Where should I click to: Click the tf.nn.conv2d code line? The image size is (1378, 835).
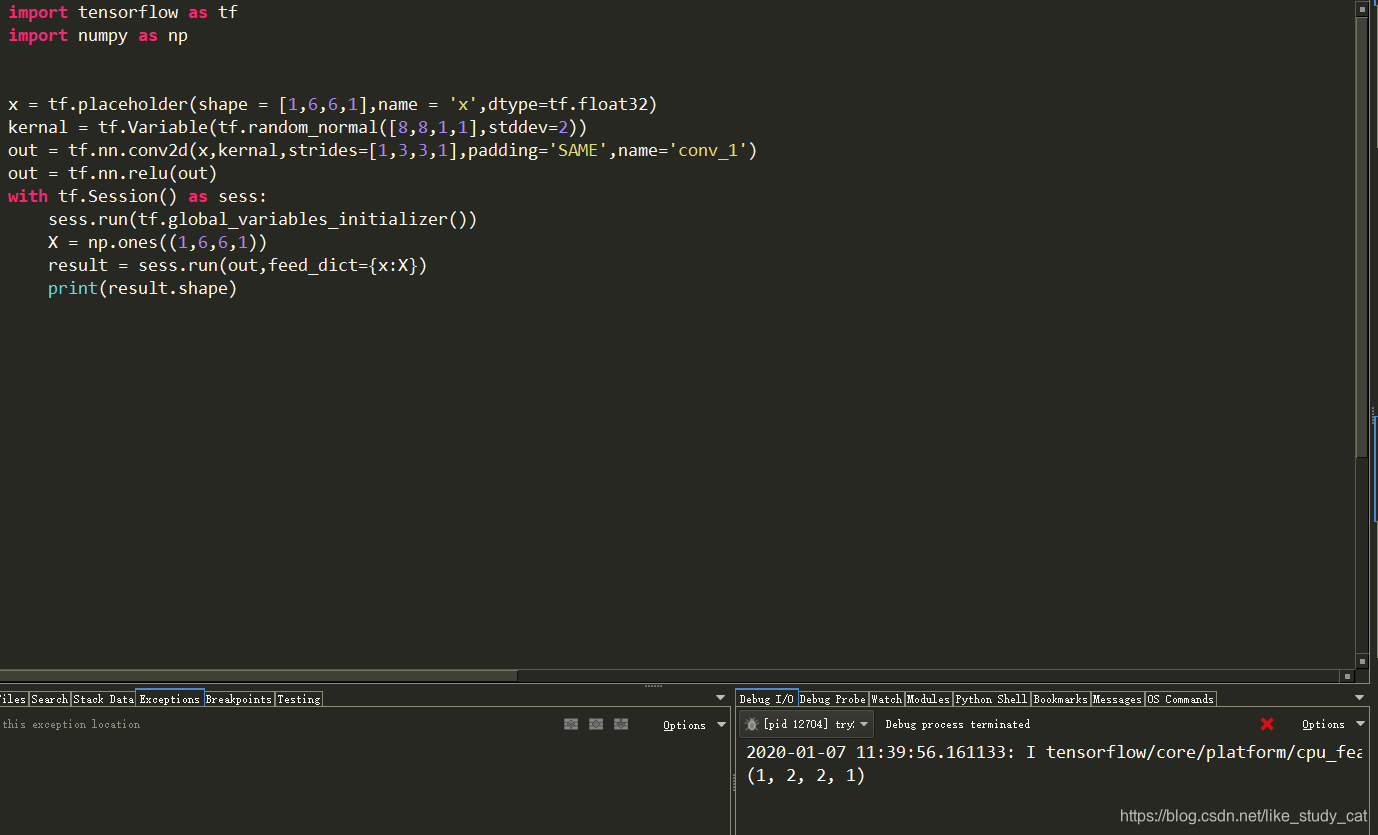tap(383, 150)
